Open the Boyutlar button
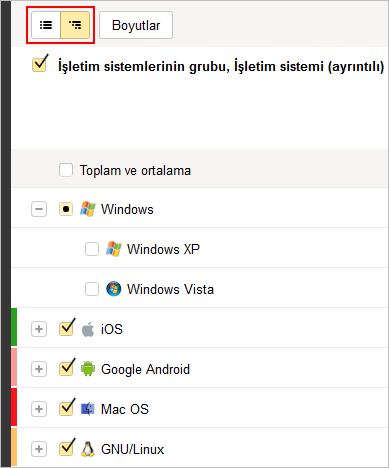Screen dimensions: 389x468 (x=136, y=25)
